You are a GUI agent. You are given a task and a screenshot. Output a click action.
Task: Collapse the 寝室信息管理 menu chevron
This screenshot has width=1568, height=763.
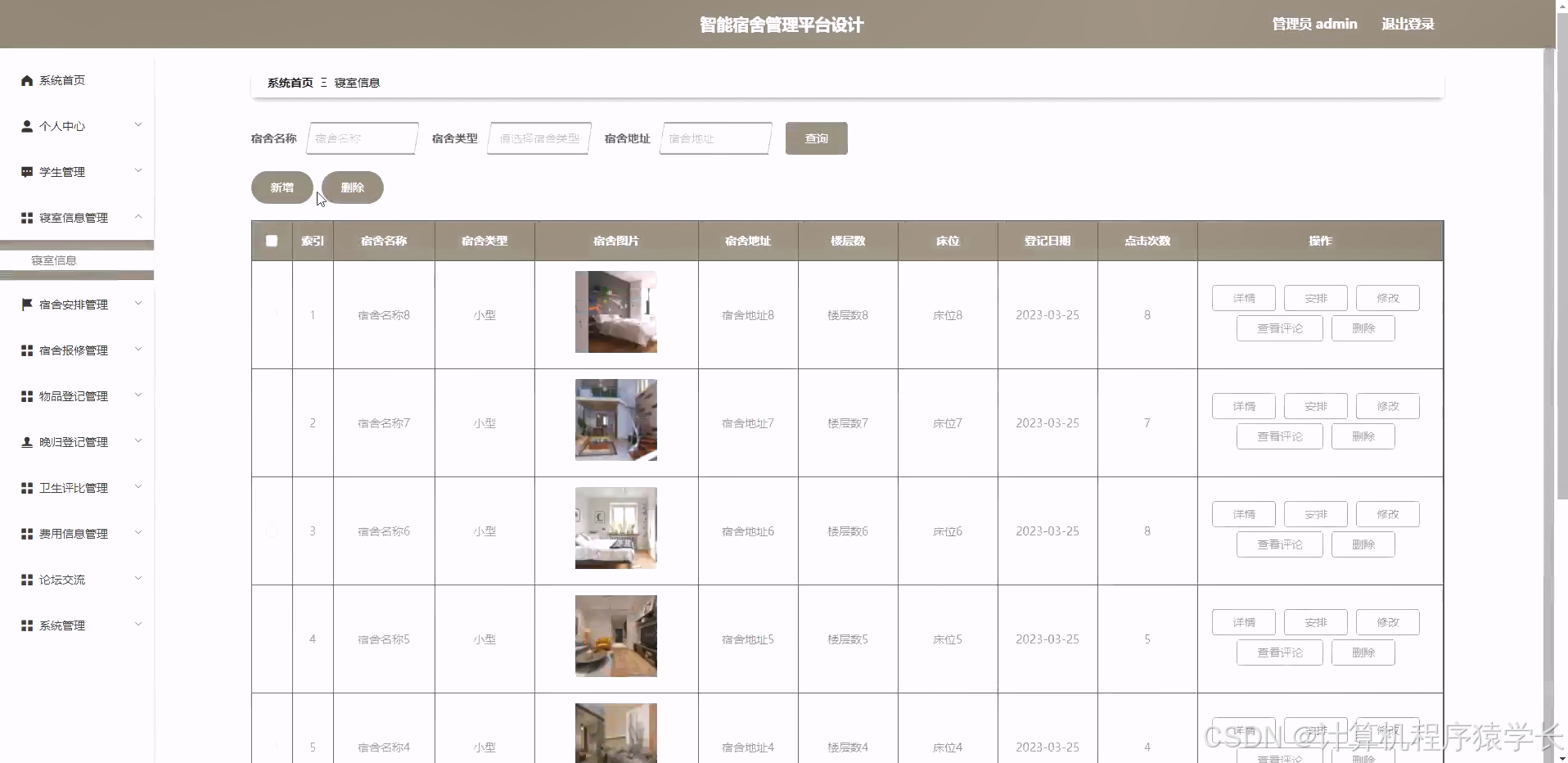point(138,217)
